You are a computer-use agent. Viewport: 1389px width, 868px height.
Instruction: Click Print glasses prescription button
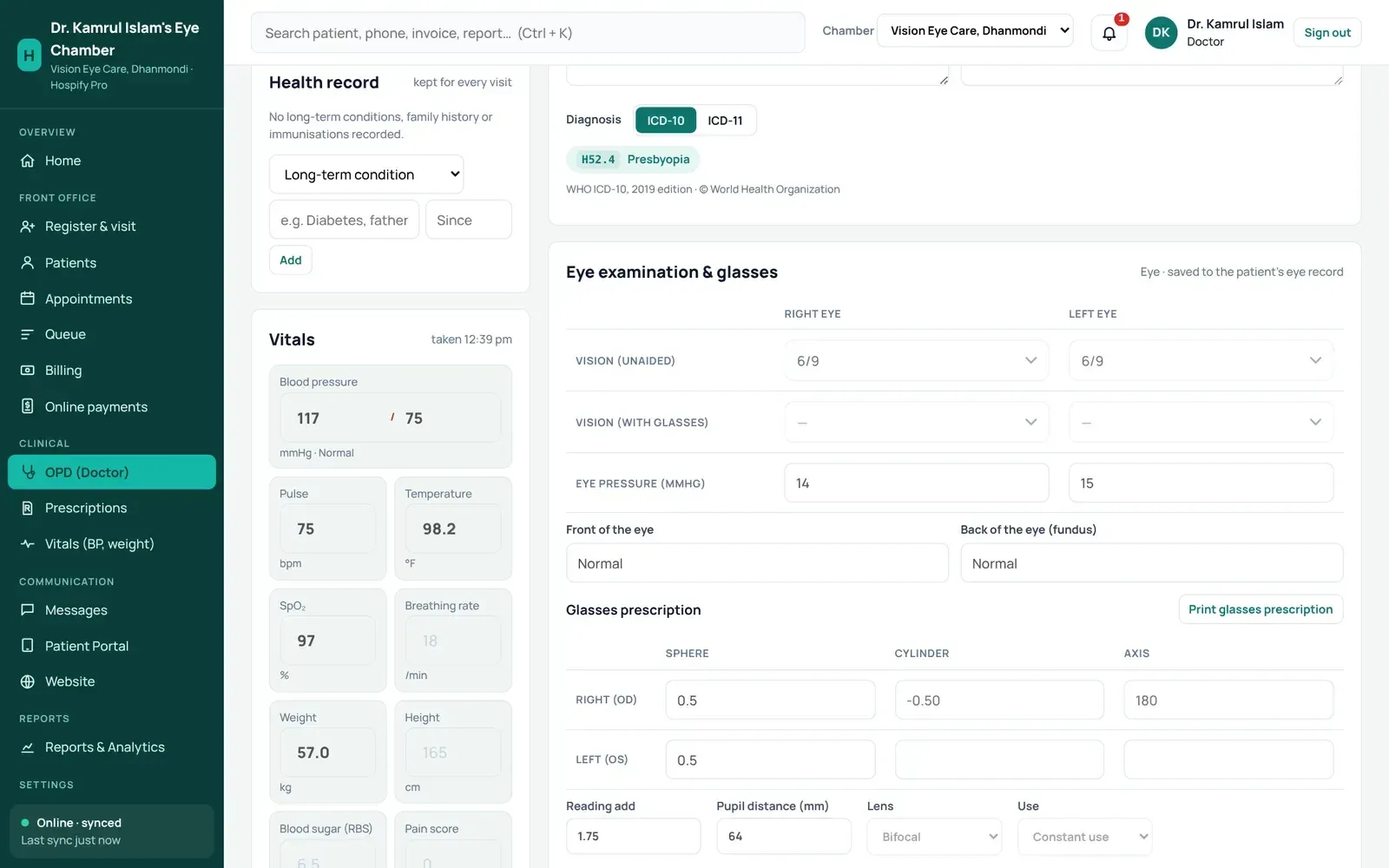pos(1261,609)
